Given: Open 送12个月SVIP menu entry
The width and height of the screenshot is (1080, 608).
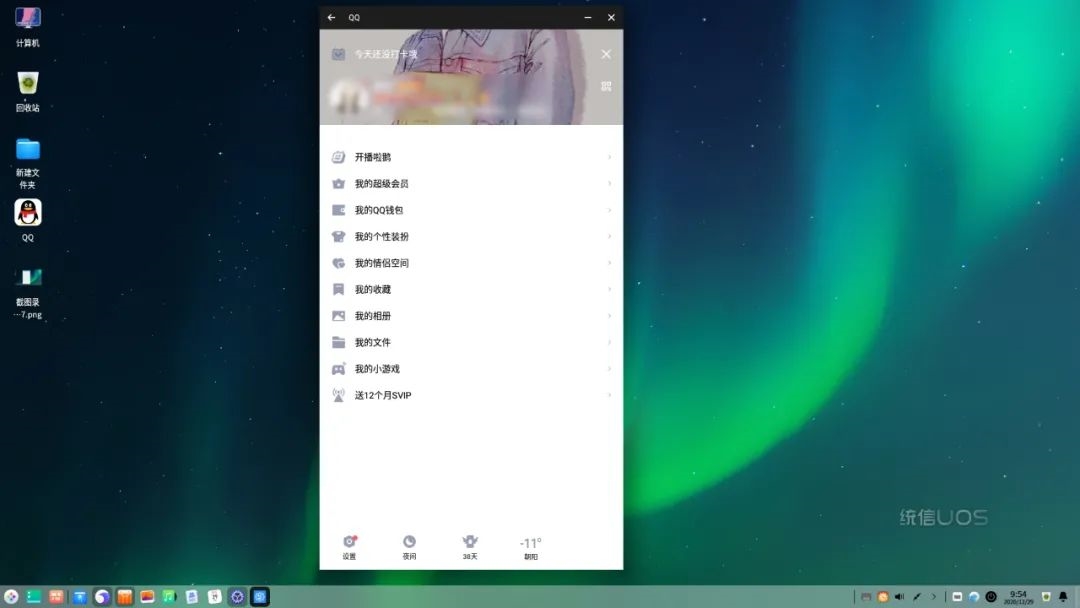Looking at the screenshot, I should coord(471,395).
